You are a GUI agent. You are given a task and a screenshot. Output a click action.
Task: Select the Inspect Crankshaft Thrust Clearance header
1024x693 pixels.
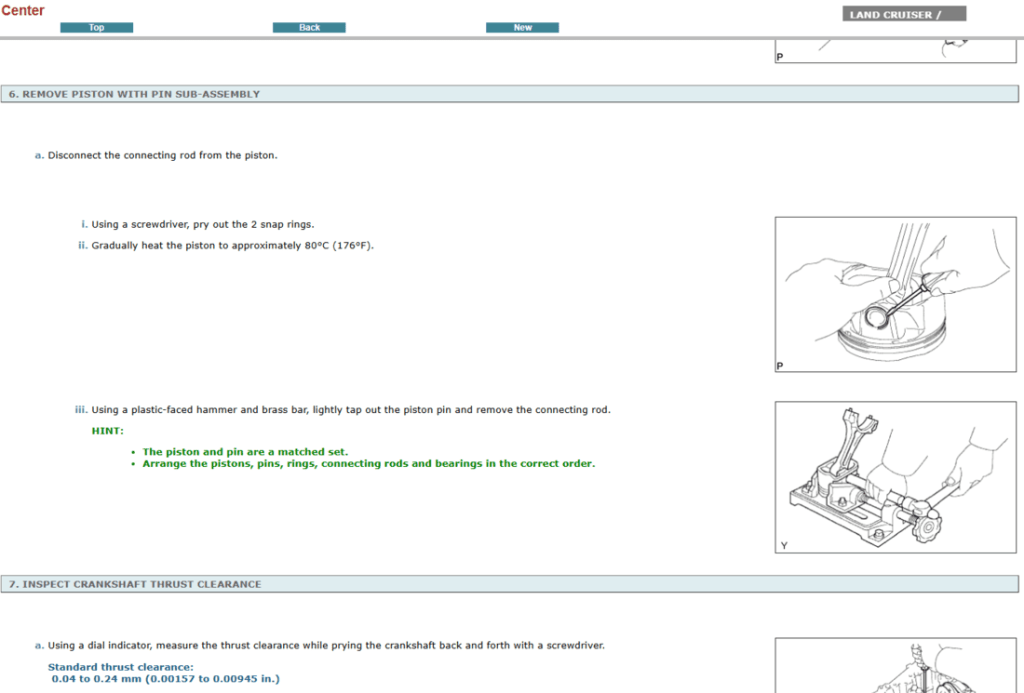135,584
